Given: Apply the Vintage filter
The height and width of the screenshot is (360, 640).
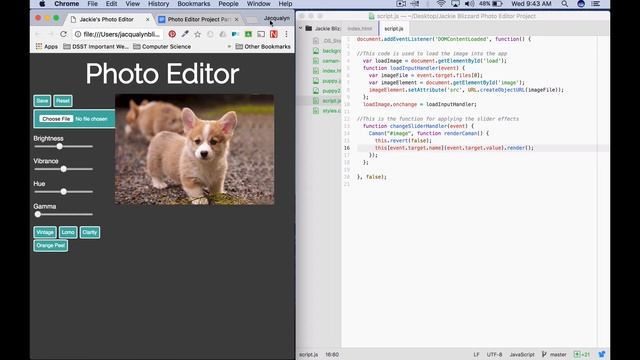Looking at the screenshot, I should pyautogui.click(x=45, y=232).
